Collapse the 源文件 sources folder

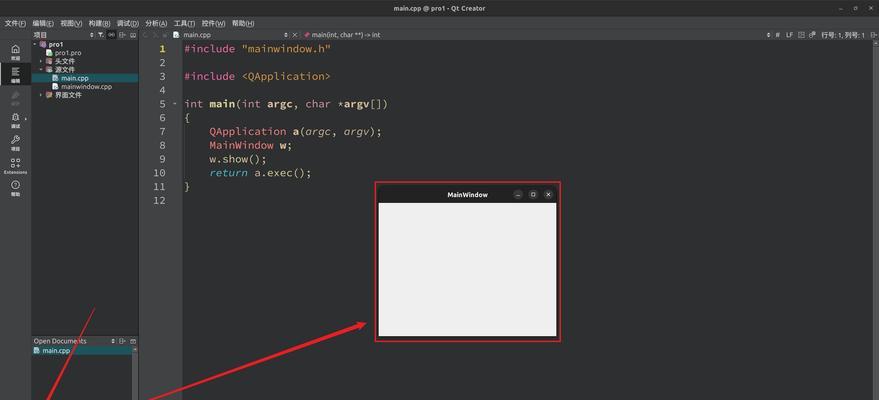[41, 69]
